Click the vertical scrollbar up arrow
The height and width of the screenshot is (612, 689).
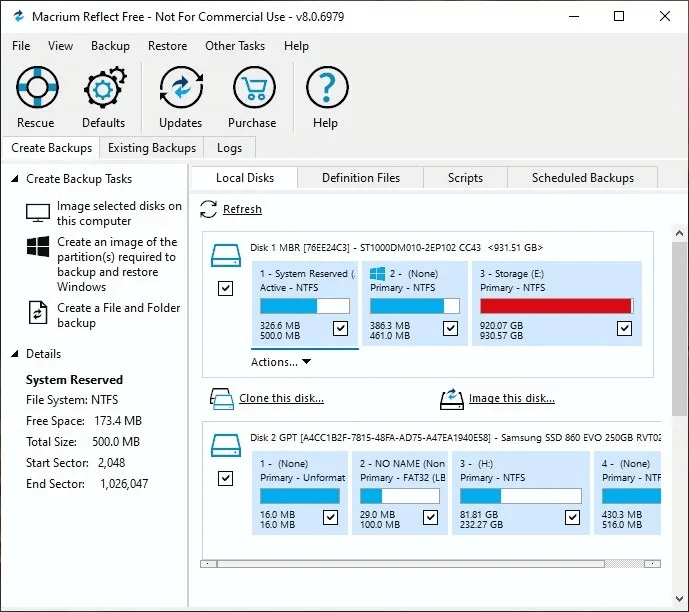coord(679,233)
